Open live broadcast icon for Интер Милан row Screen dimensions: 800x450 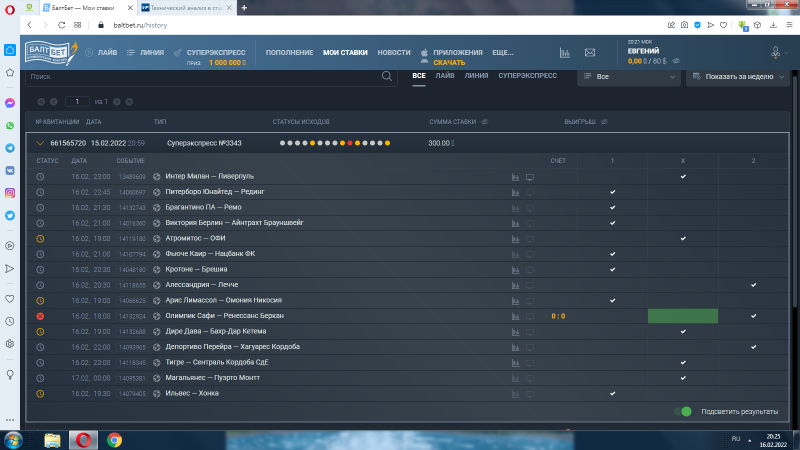[531, 176]
